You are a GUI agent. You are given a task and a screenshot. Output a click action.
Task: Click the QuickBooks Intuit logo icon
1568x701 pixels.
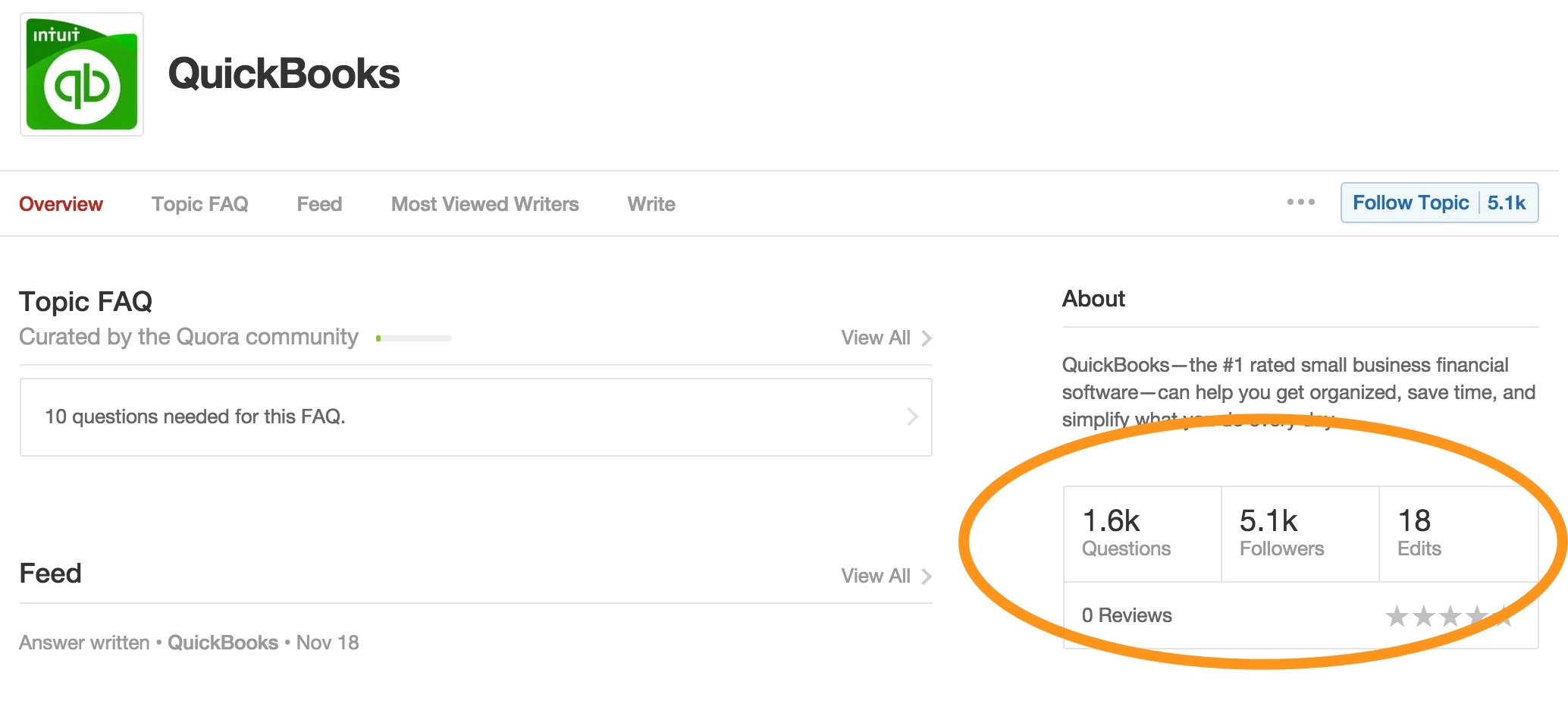tap(82, 74)
